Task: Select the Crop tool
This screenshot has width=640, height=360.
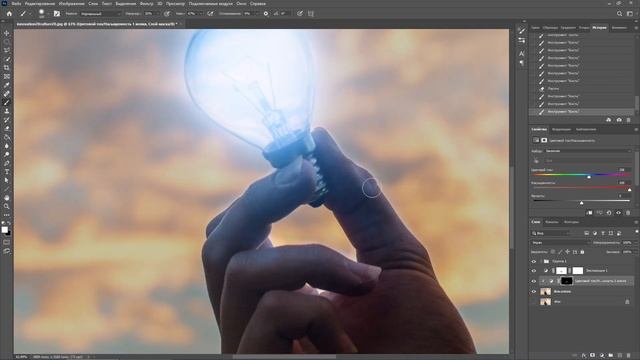Action: pyautogui.click(x=7, y=68)
